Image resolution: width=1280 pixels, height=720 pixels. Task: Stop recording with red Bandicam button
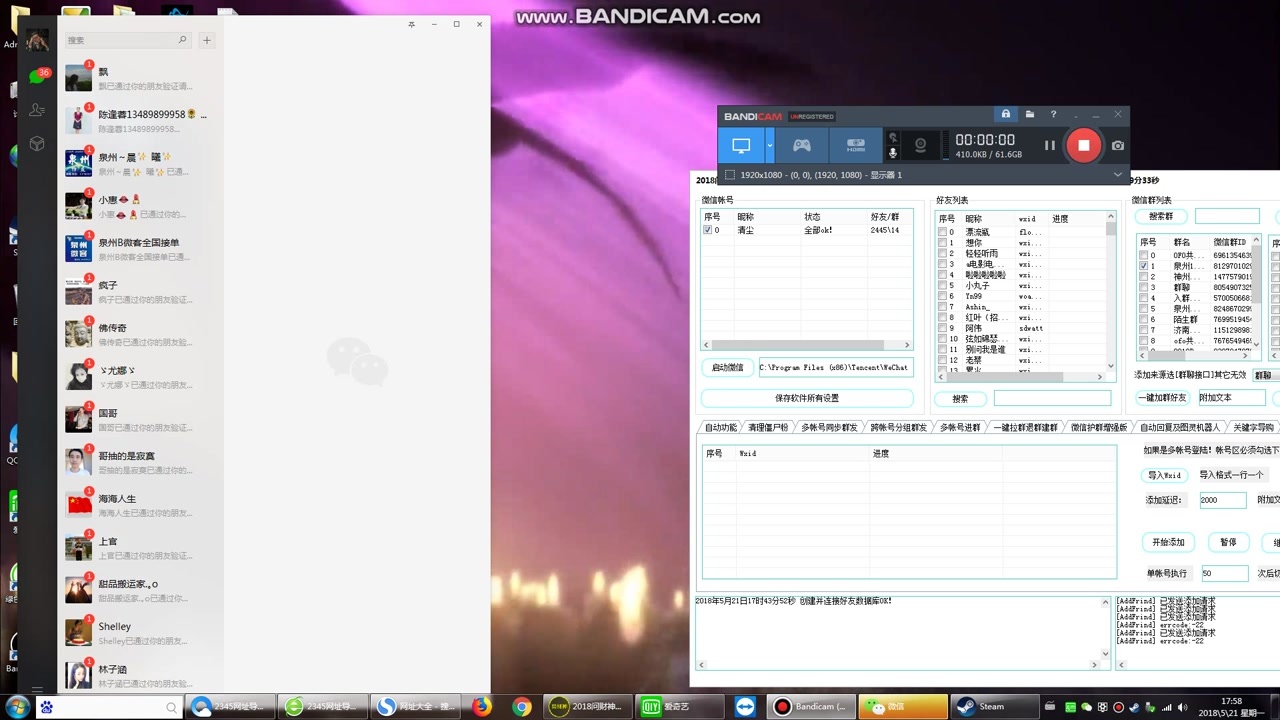[x=1083, y=145]
